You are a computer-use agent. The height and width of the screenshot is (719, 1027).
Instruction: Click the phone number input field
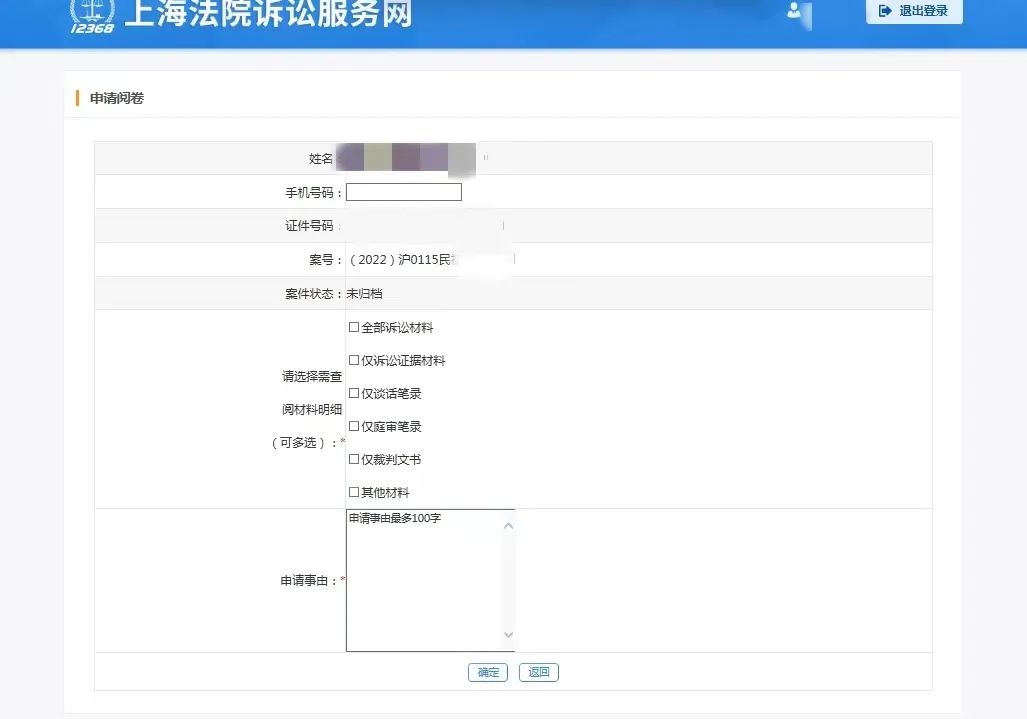pos(404,192)
